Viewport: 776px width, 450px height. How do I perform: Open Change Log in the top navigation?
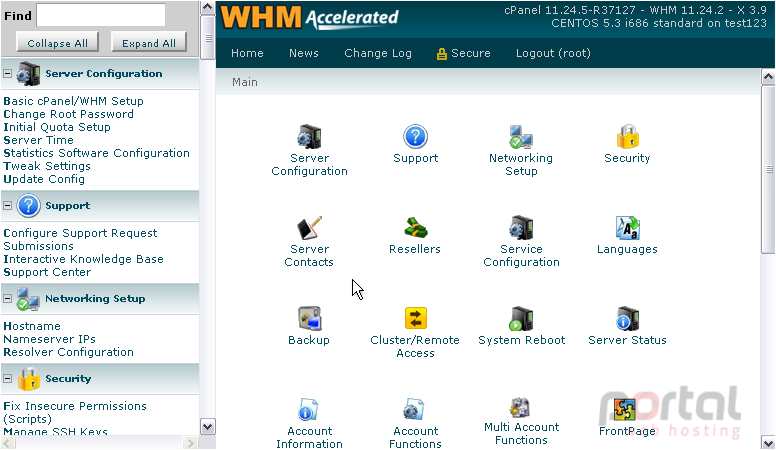(378, 53)
